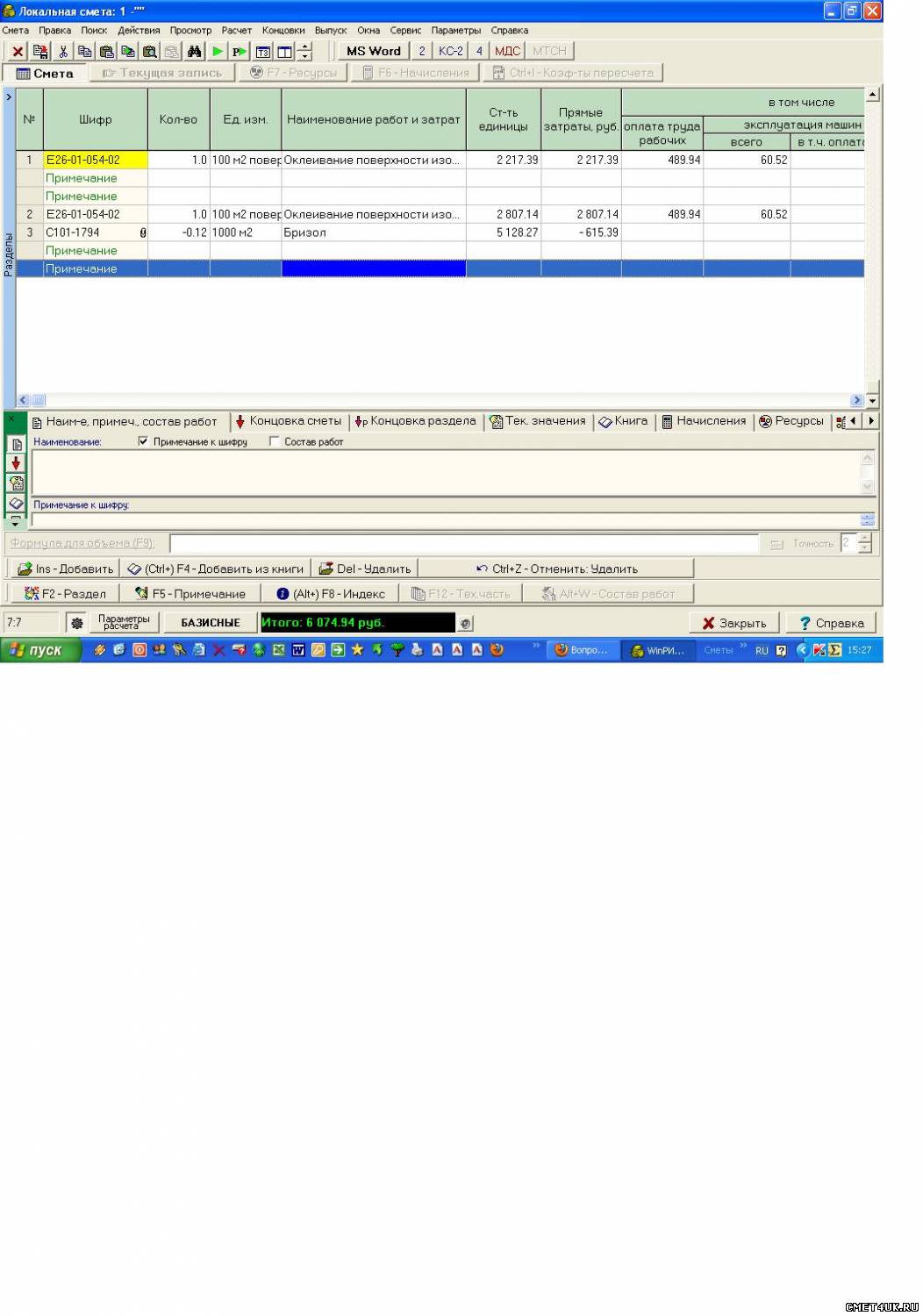Screen dimensions: 923x1316
Task: Click the toolbar button labeled 4
Action: coord(479,51)
